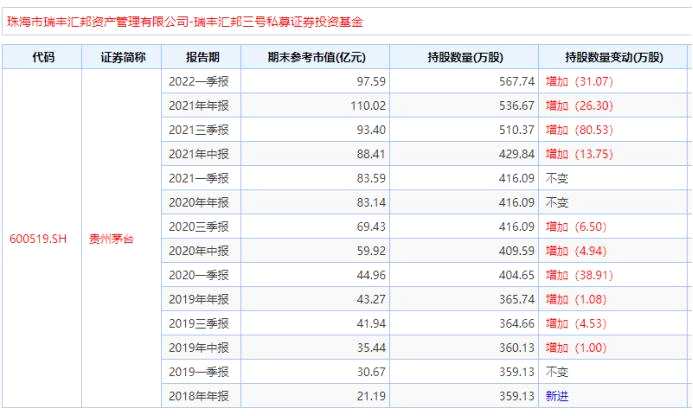Screen dimensions: 693x416
Task: Select market value 93.40
Action: pos(371,130)
